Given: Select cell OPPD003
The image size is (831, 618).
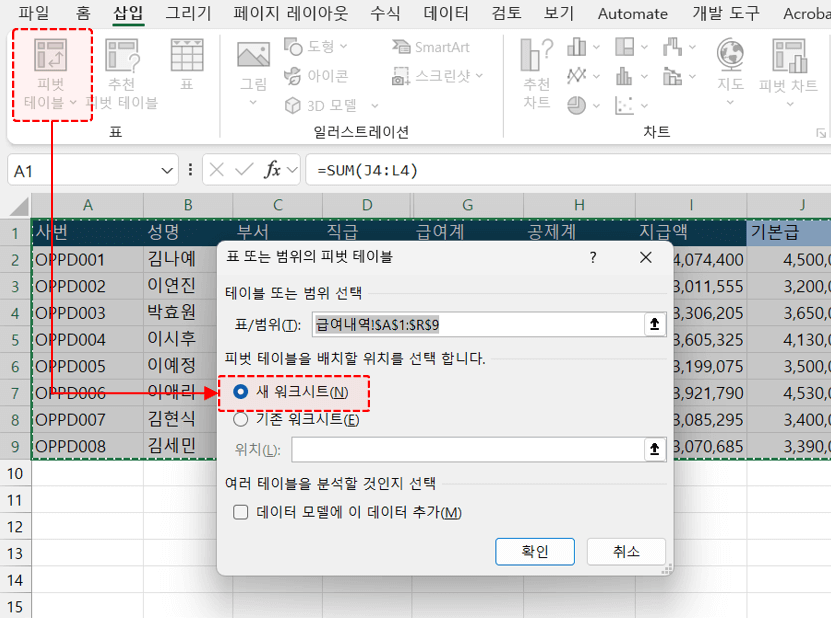Looking at the screenshot, I should (87, 313).
